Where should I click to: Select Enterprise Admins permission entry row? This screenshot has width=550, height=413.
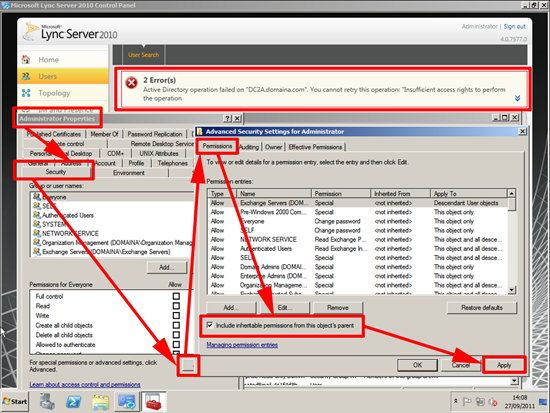point(358,276)
